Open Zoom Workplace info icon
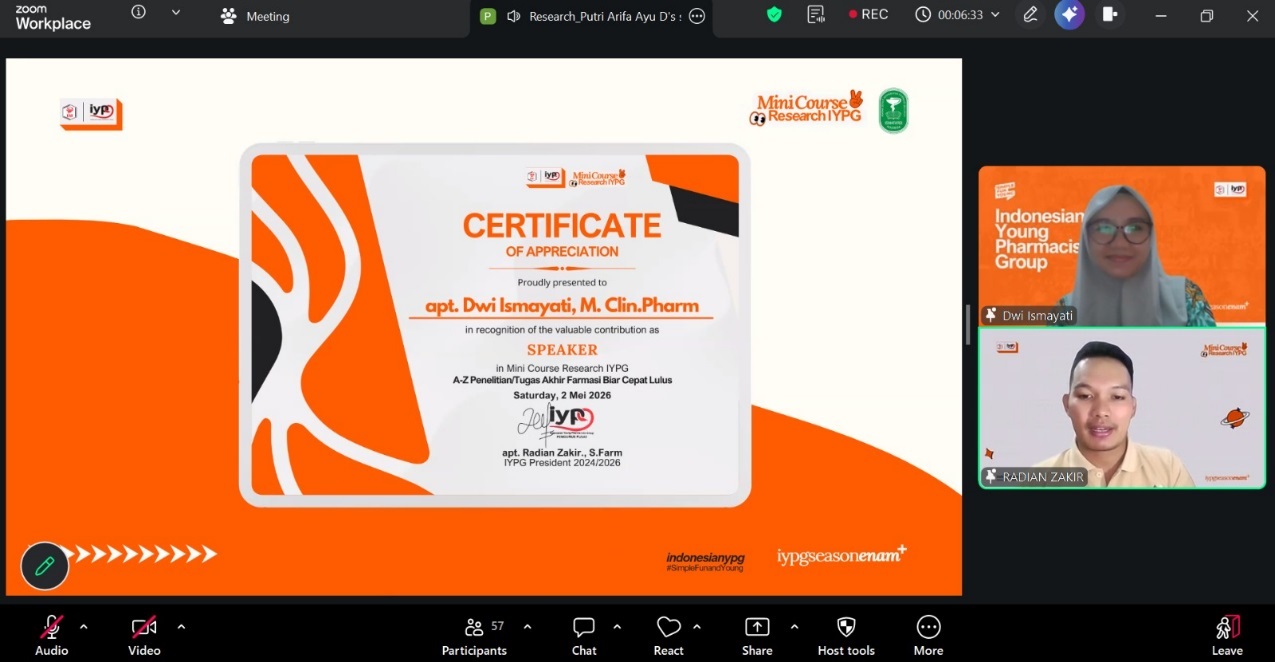The width and height of the screenshot is (1275, 662). [139, 13]
